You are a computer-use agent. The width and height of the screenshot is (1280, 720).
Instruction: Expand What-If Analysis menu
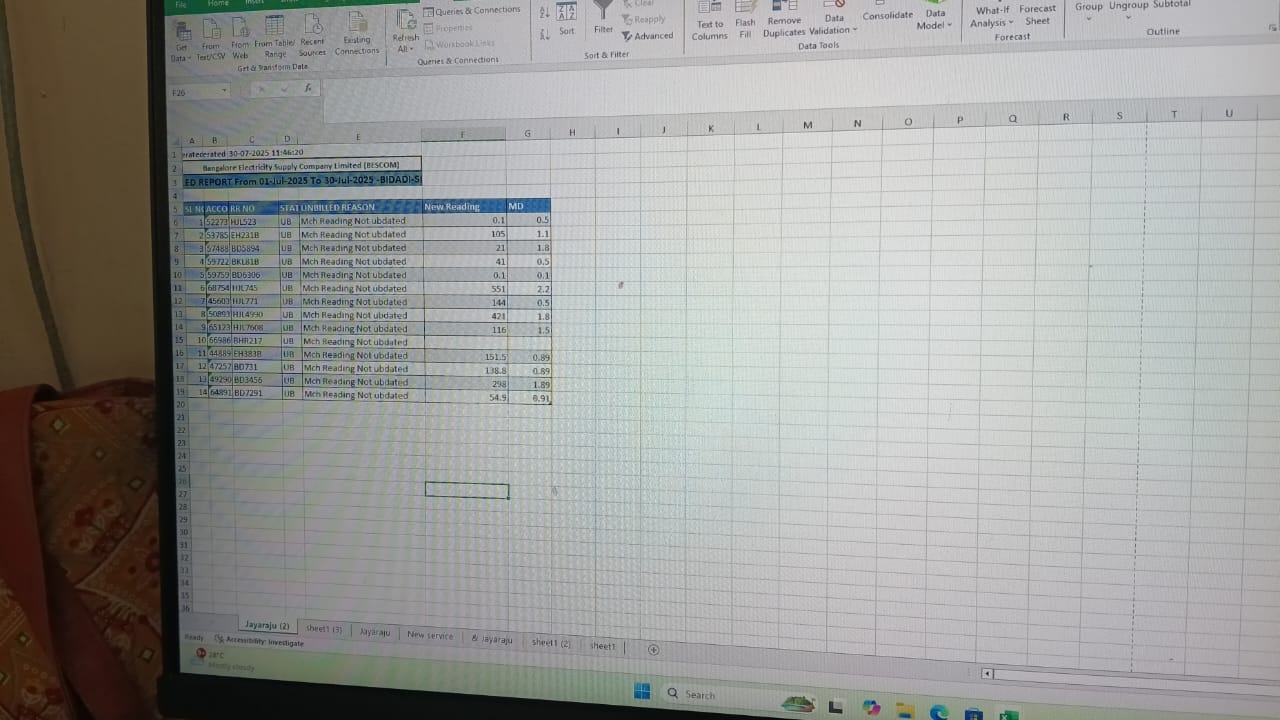(x=993, y=16)
